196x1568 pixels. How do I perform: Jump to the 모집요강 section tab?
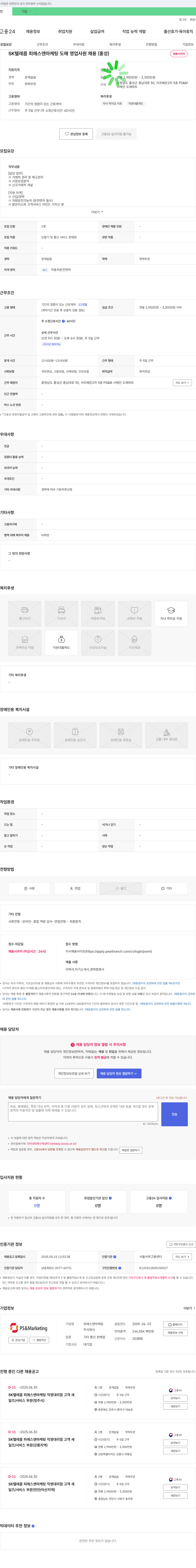point(6,44)
